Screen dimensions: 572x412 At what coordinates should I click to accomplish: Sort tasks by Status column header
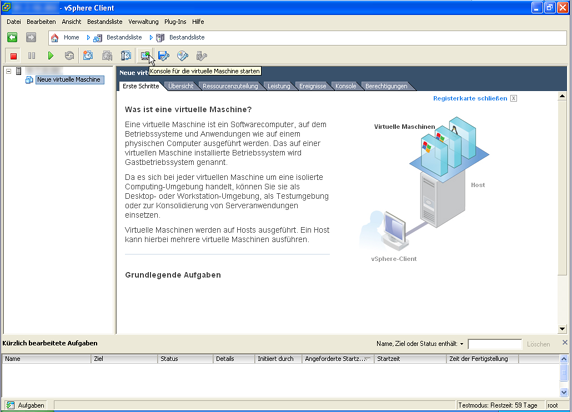185,359
